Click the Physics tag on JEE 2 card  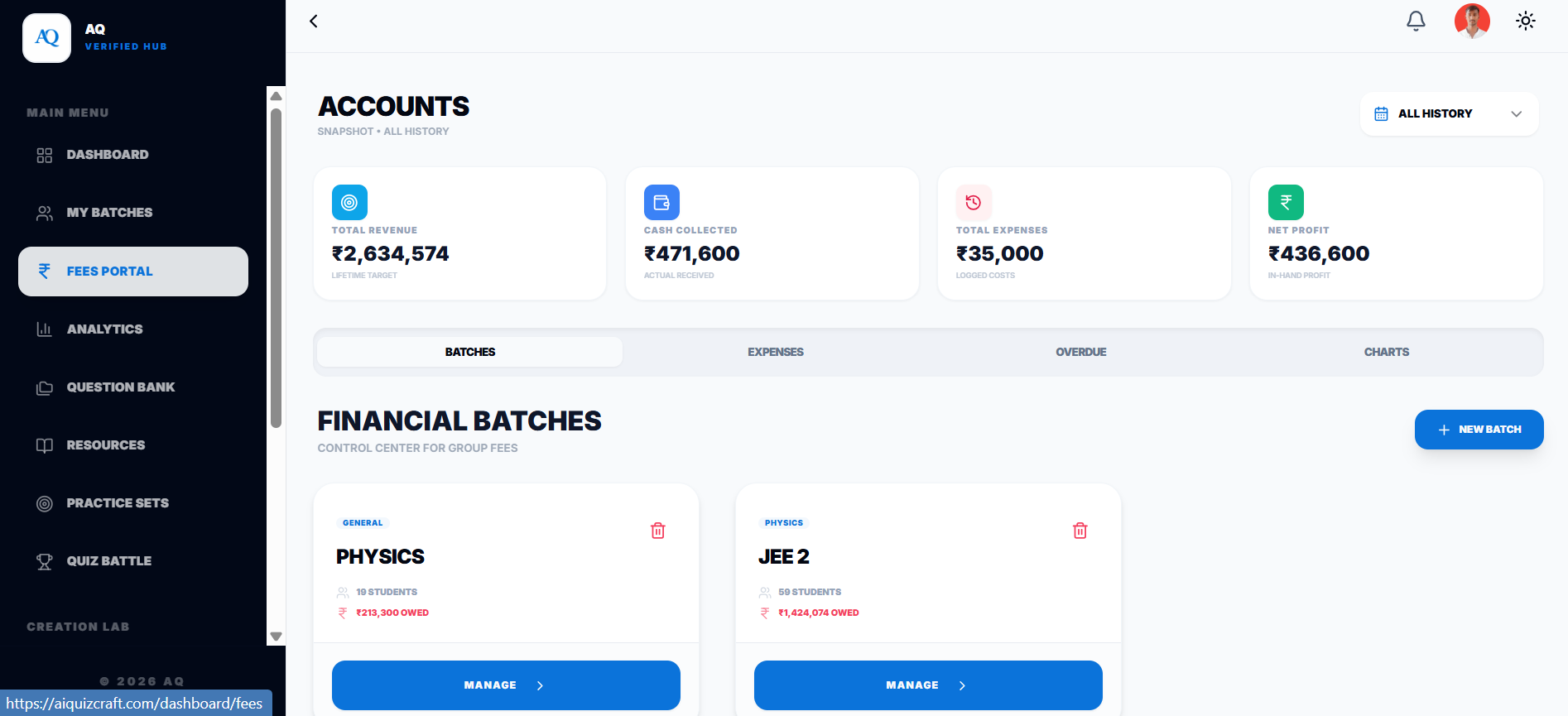[784, 523]
